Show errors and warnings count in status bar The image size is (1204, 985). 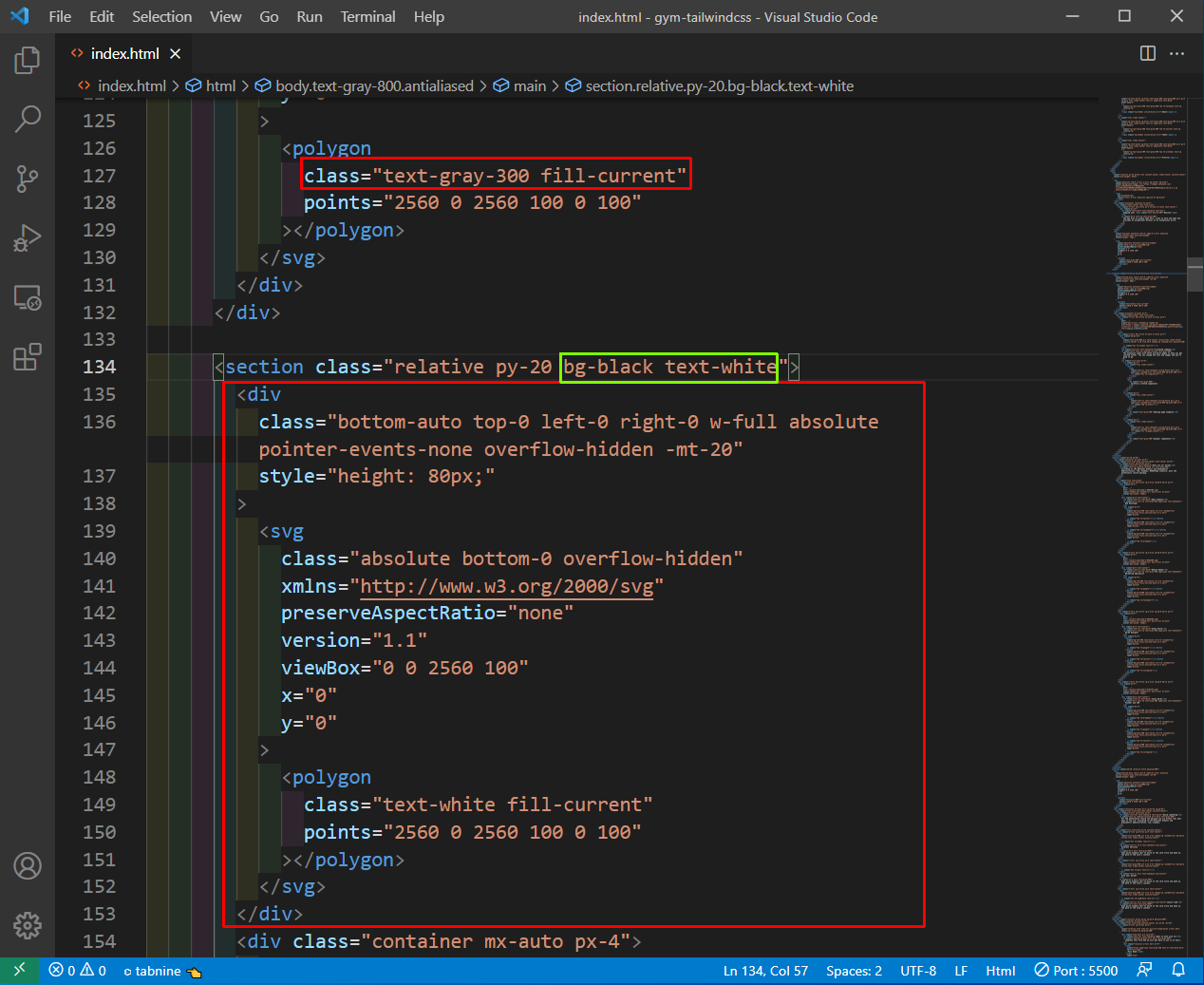[x=78, y=971]
